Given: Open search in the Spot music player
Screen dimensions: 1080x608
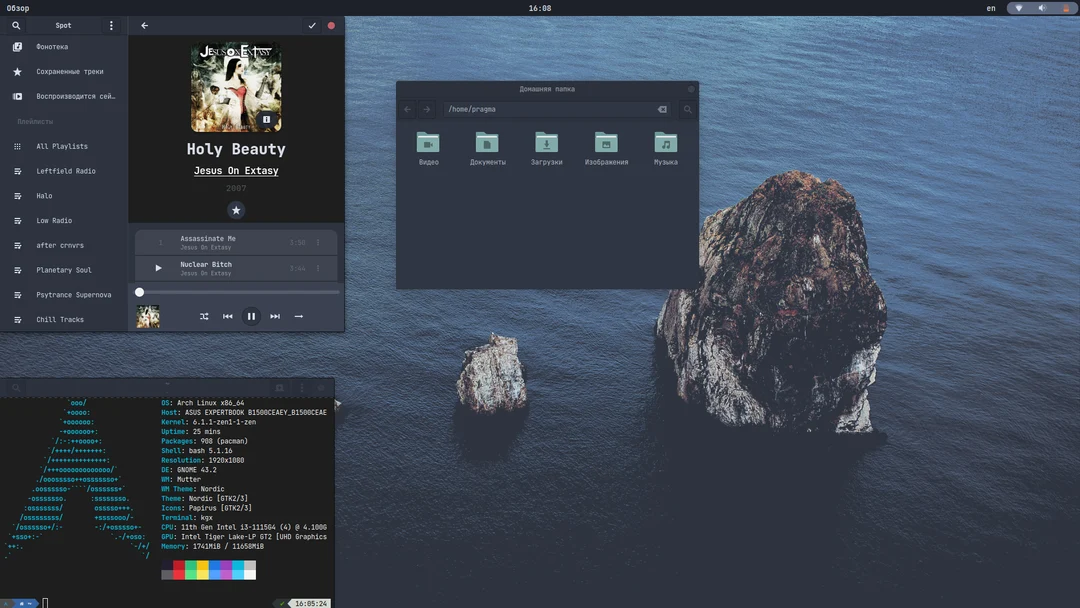Looking at the screenshot, I should 16,25.
